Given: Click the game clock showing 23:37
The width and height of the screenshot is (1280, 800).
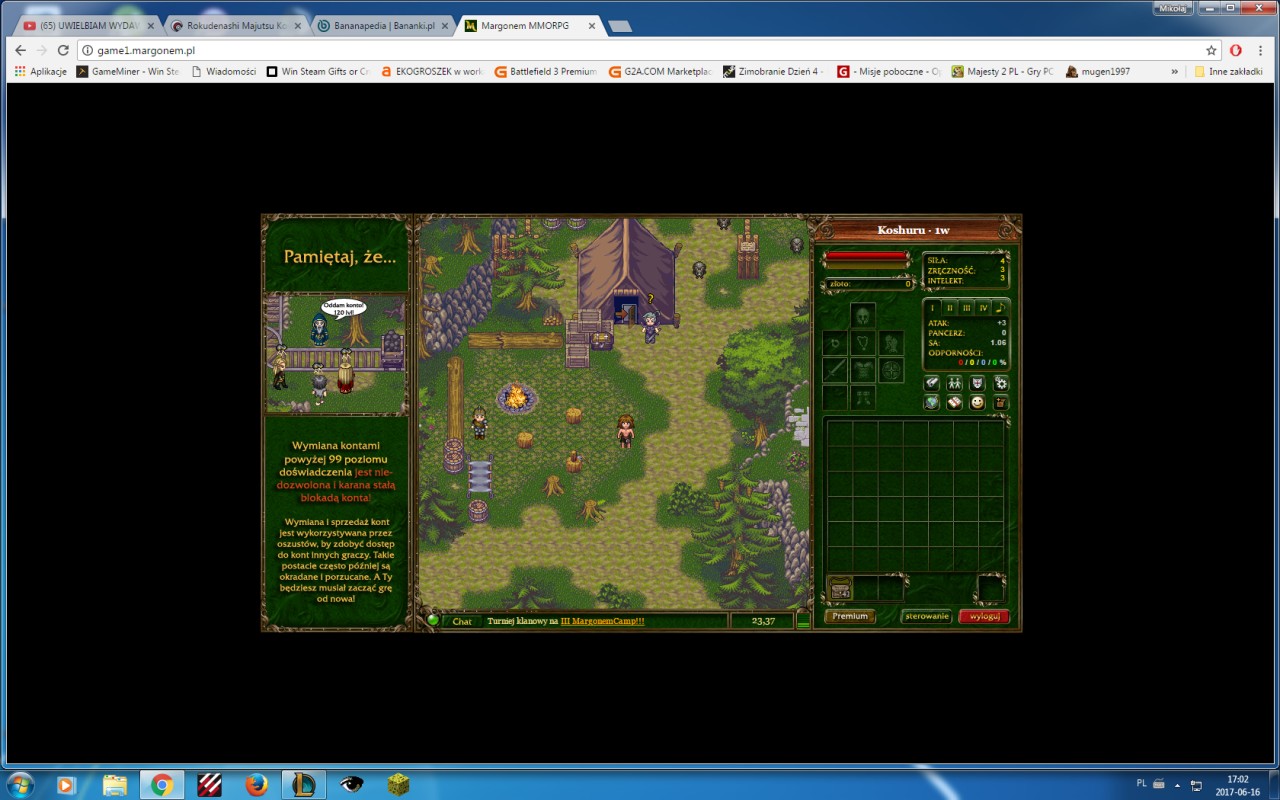Looking at the screenshot, I should tap(762, 621).
